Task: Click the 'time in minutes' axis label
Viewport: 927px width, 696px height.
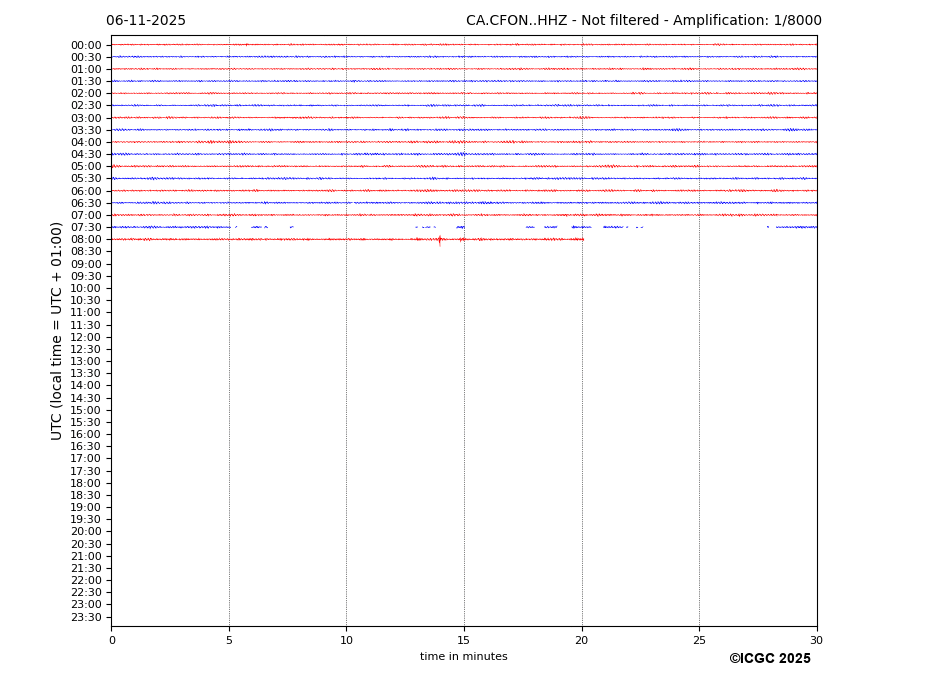Action: pyautogui.click(x=463, y=657)
